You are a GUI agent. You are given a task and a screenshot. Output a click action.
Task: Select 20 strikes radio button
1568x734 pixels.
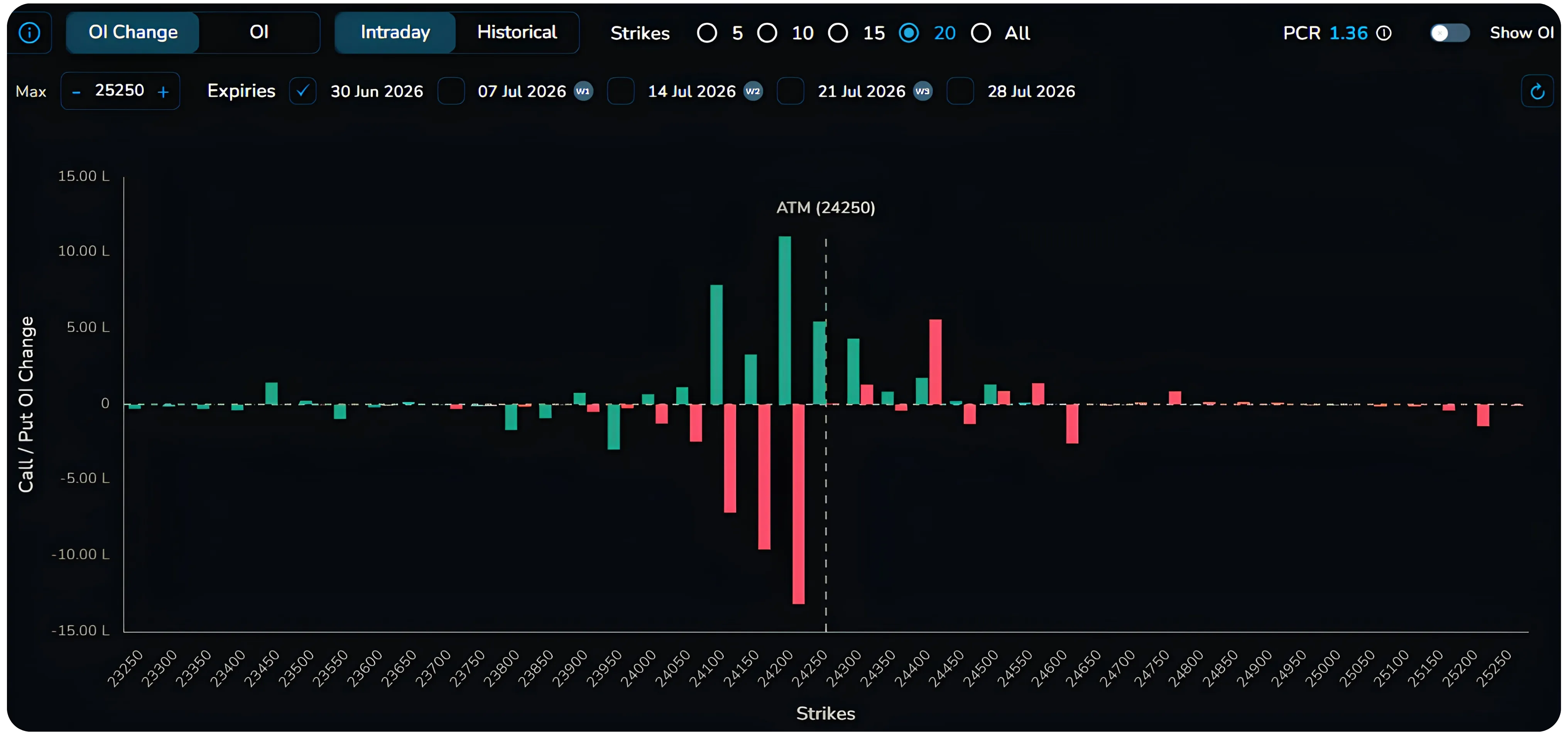(x=909, y=33)
